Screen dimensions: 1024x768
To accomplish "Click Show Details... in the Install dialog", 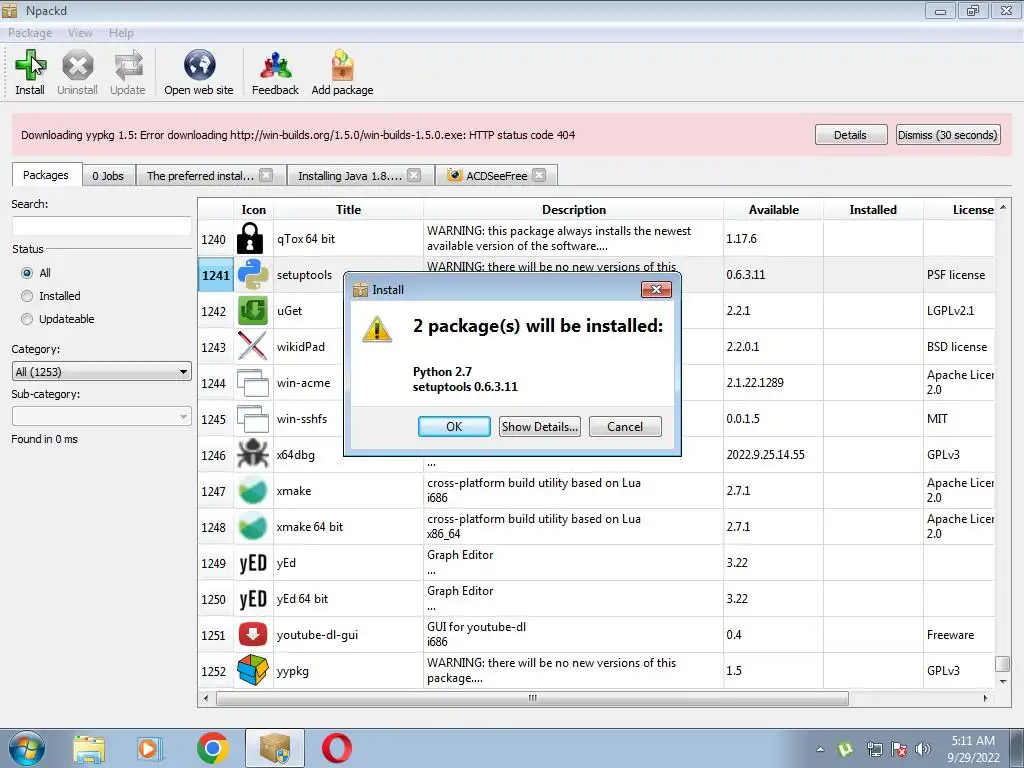I will coord(539,426).
